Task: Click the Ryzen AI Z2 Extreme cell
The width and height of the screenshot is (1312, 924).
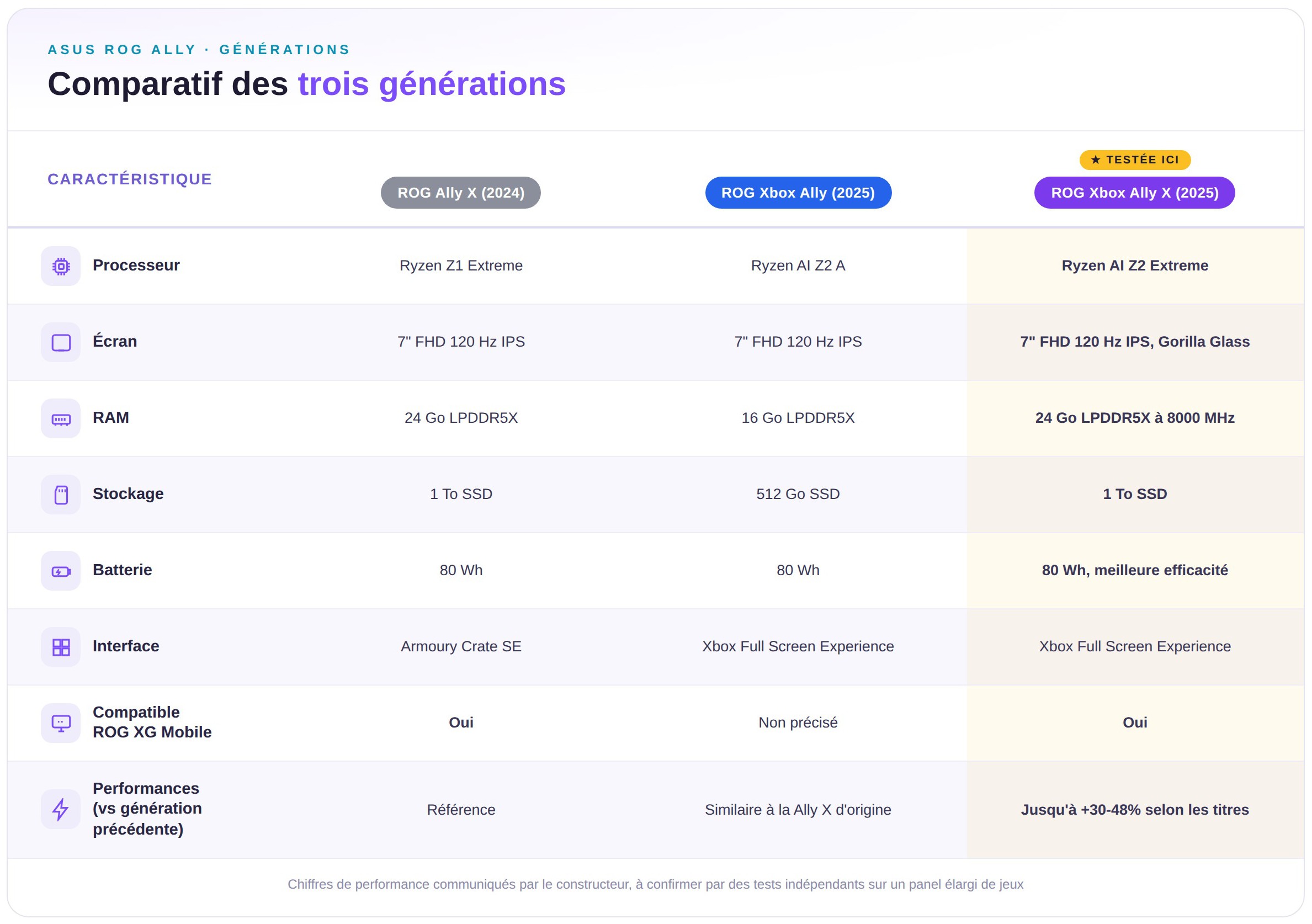Action: point(1135,265)
